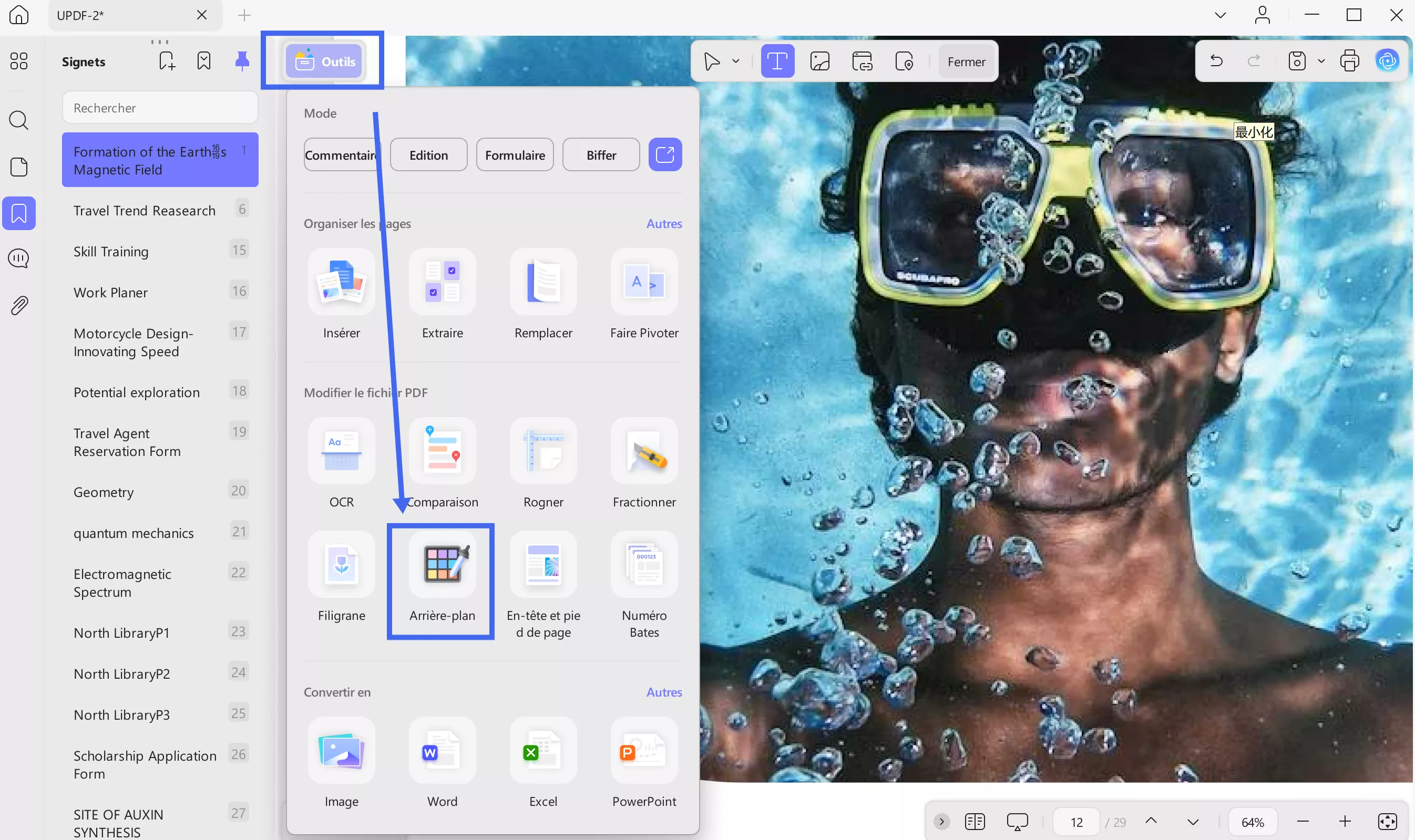1415x840 pixels.
Task: Open bookmark Motorcycle Design-Innovating Speed
Action: point(160,342)
